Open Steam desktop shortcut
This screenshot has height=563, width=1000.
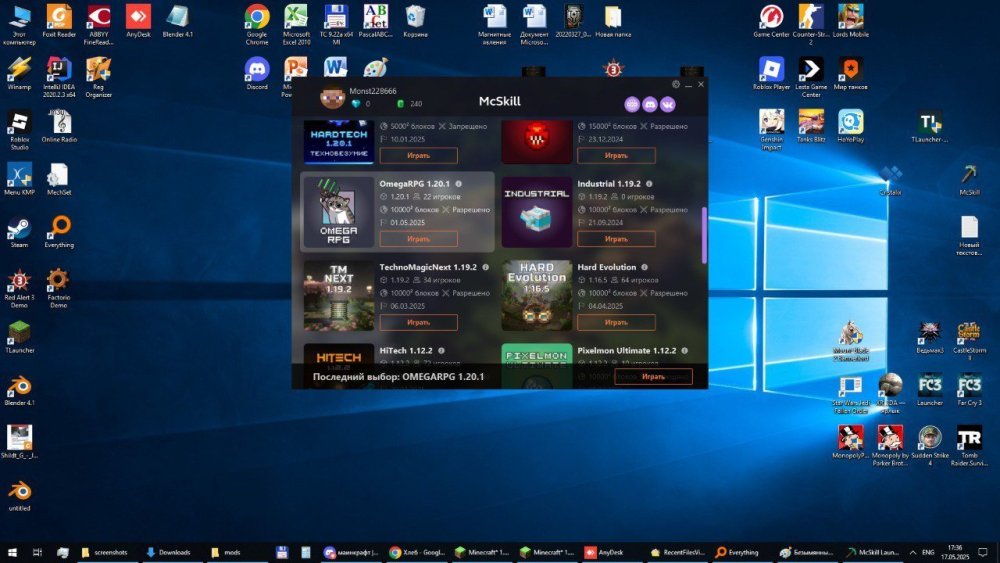click(x=19, y=231)
